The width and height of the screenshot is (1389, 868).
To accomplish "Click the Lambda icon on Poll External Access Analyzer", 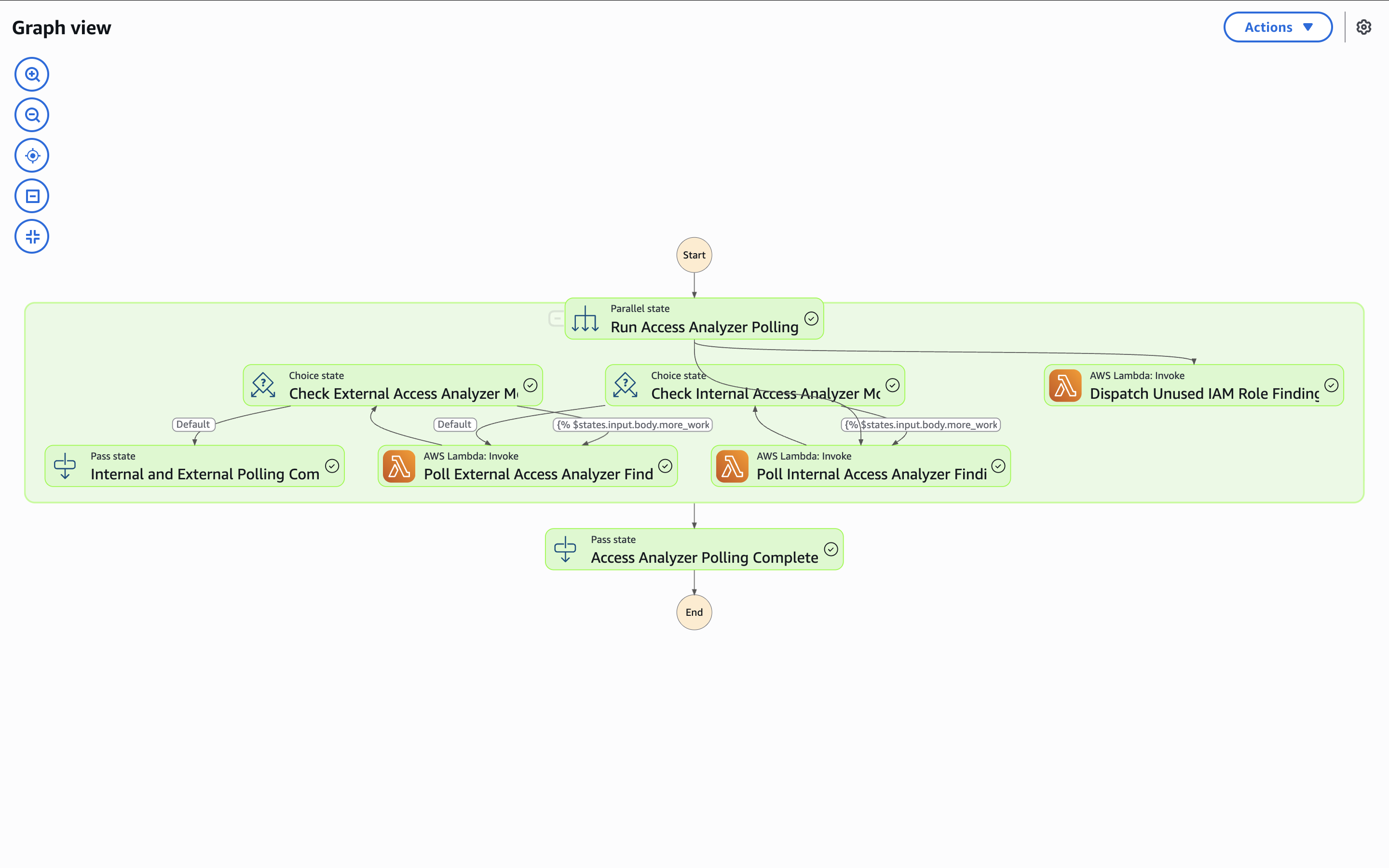I will [x=399, y=466].
